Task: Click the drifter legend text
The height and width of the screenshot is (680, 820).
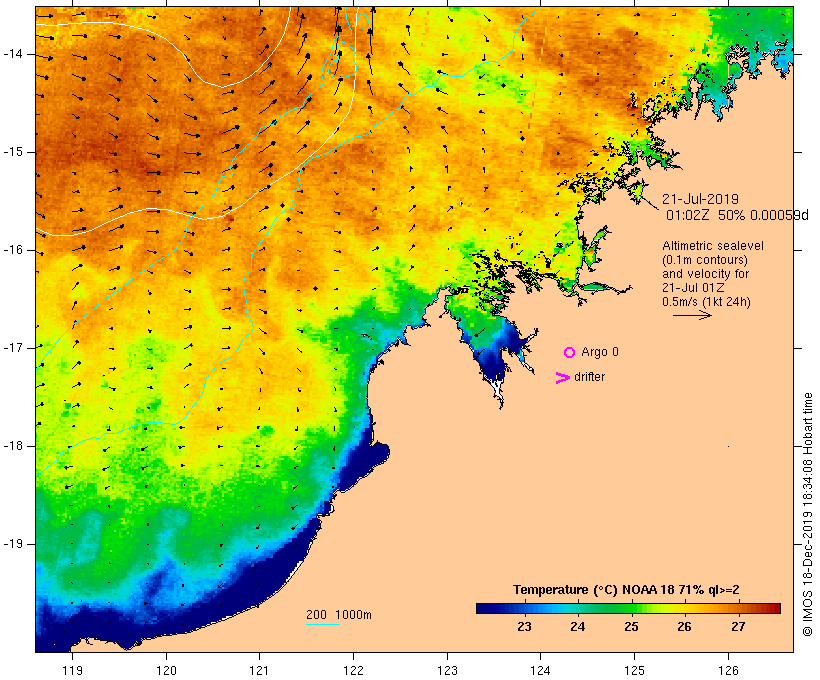Action: [x=589, y=377]
